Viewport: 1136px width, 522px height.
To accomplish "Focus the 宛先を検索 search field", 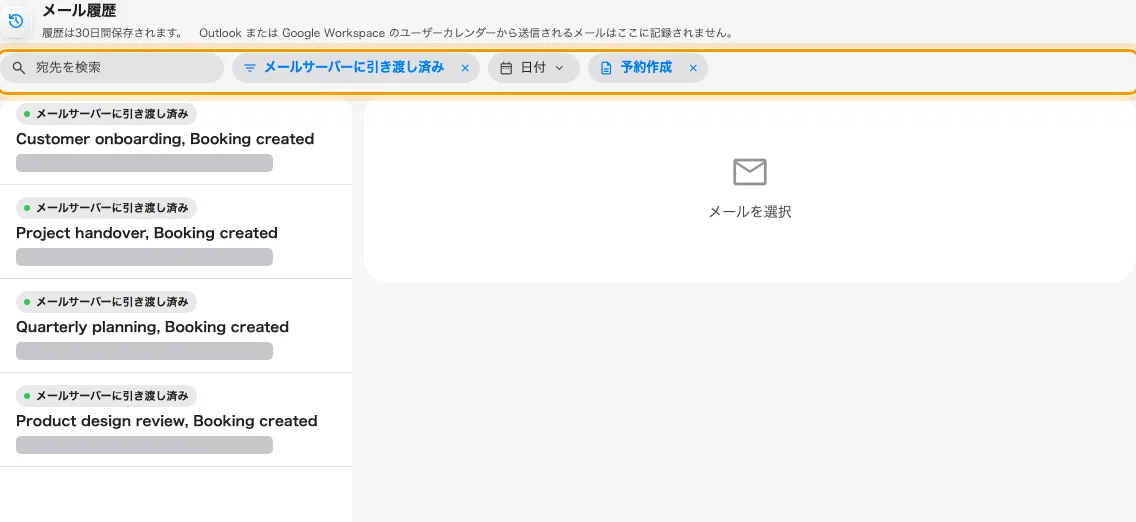I will (x=112, y=67).
